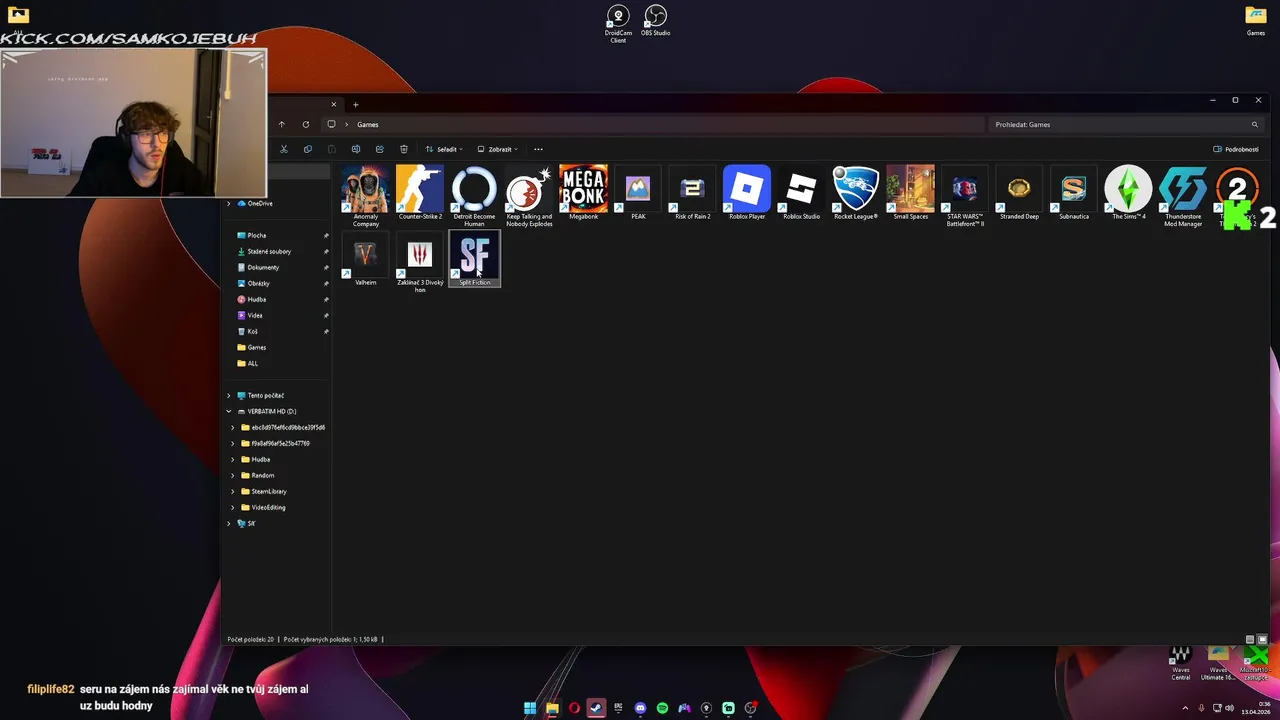Click the Delete trash toolbar icon
This screenshot has height=720, width=1280.
point(404,149)
